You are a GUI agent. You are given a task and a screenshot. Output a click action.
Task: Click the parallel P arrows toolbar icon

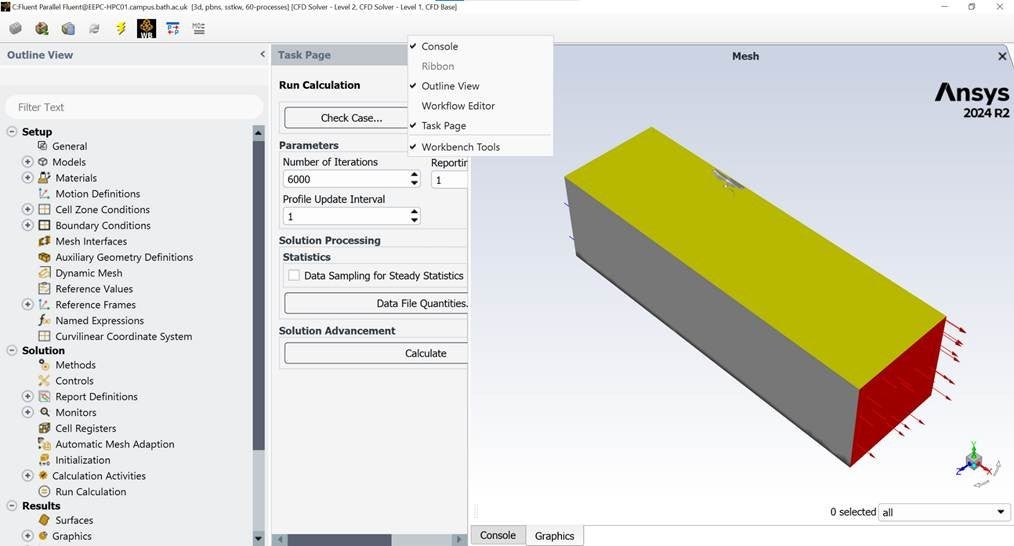pos(173,29)
